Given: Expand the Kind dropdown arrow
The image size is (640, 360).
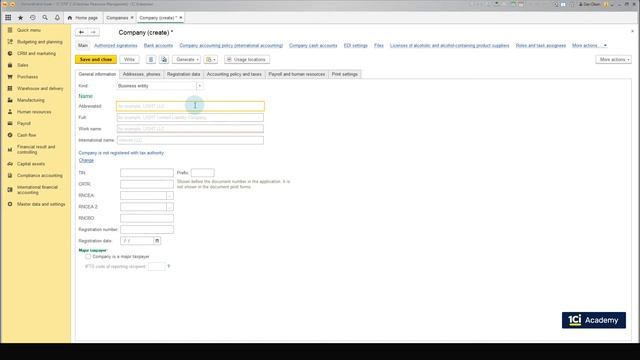Looking at the screenshot, I should (200, 86).
